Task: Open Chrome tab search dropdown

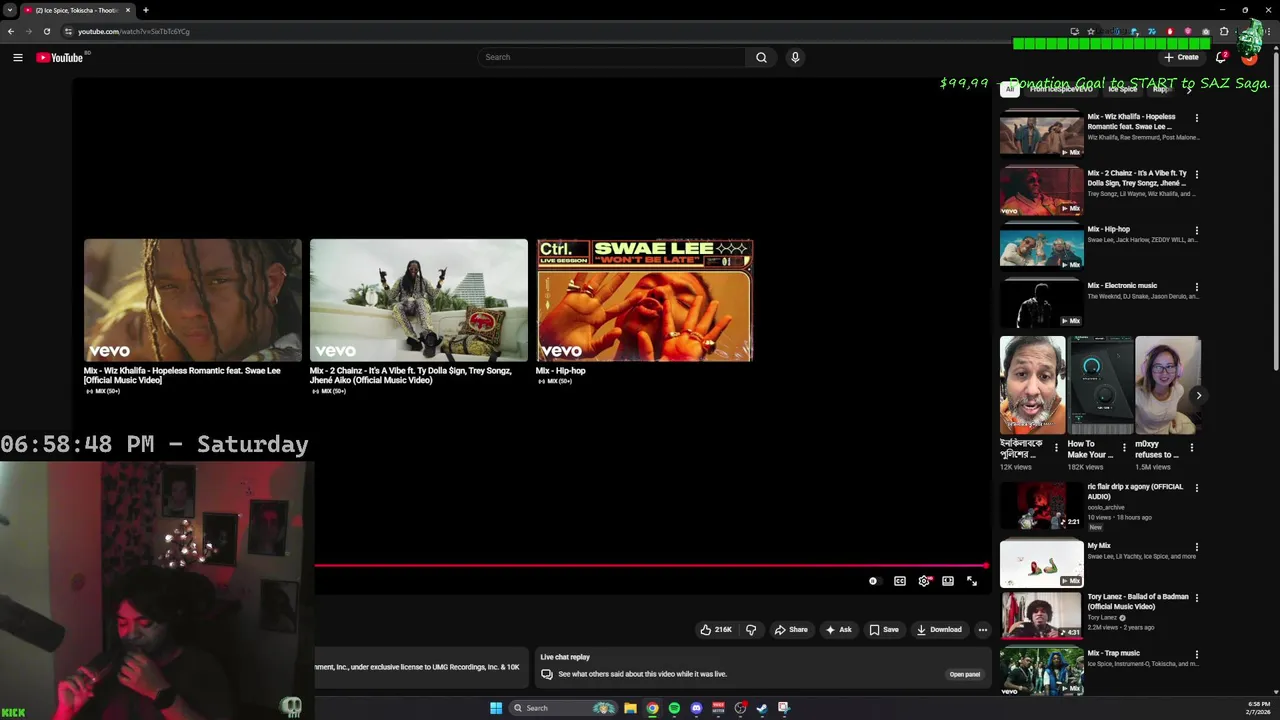Action: click(x=10, y=10)
